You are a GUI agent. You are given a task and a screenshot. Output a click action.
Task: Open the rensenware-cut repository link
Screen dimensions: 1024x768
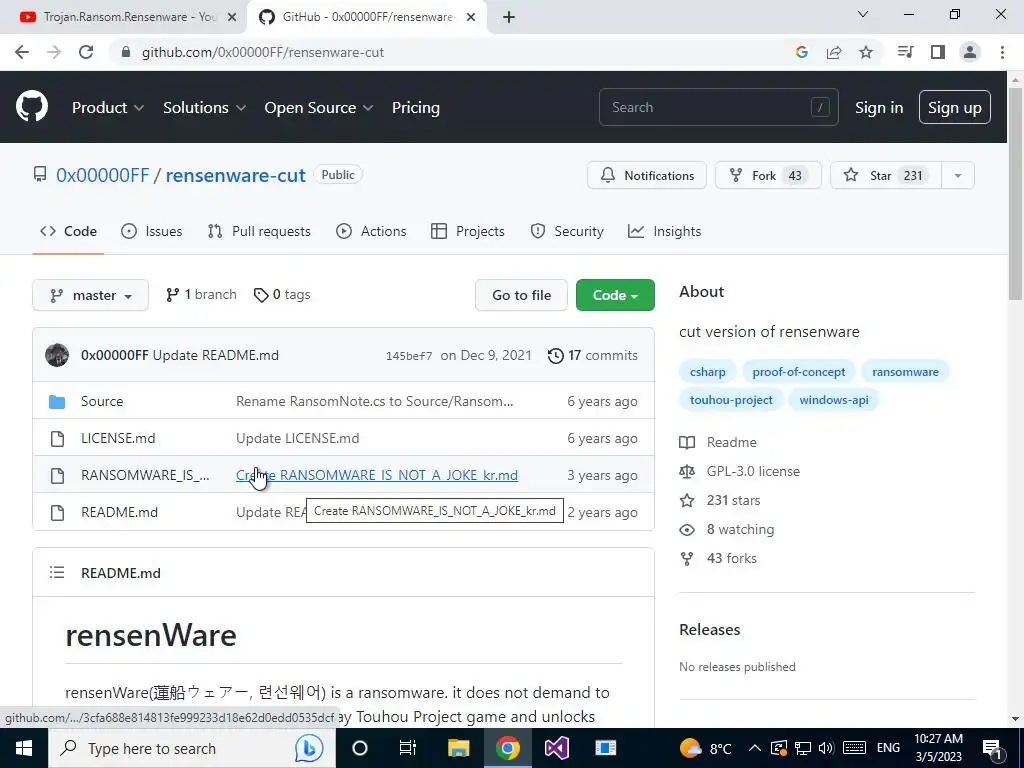pos(235,175)
